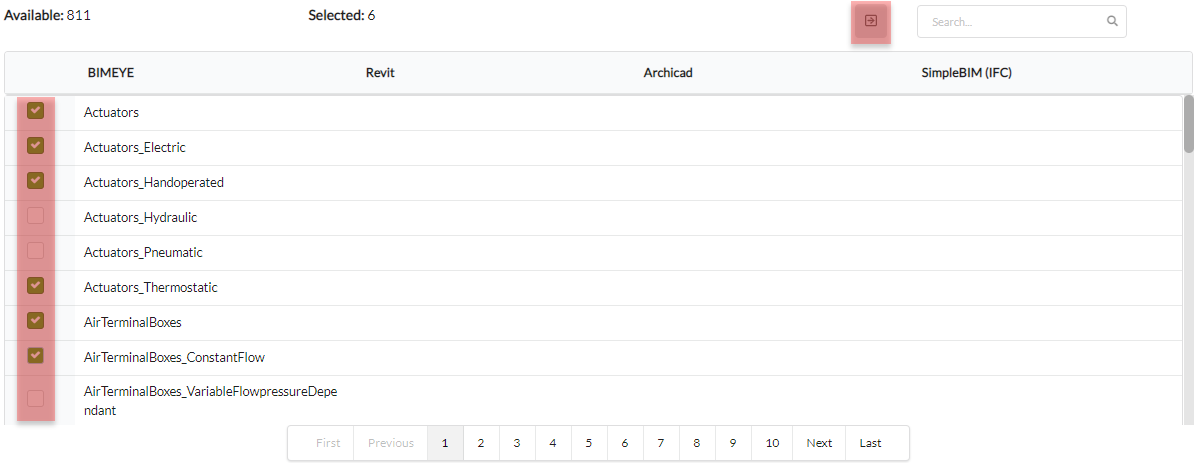Click the Revit column header
1199x471 pixels.
(x=380, y=73)
